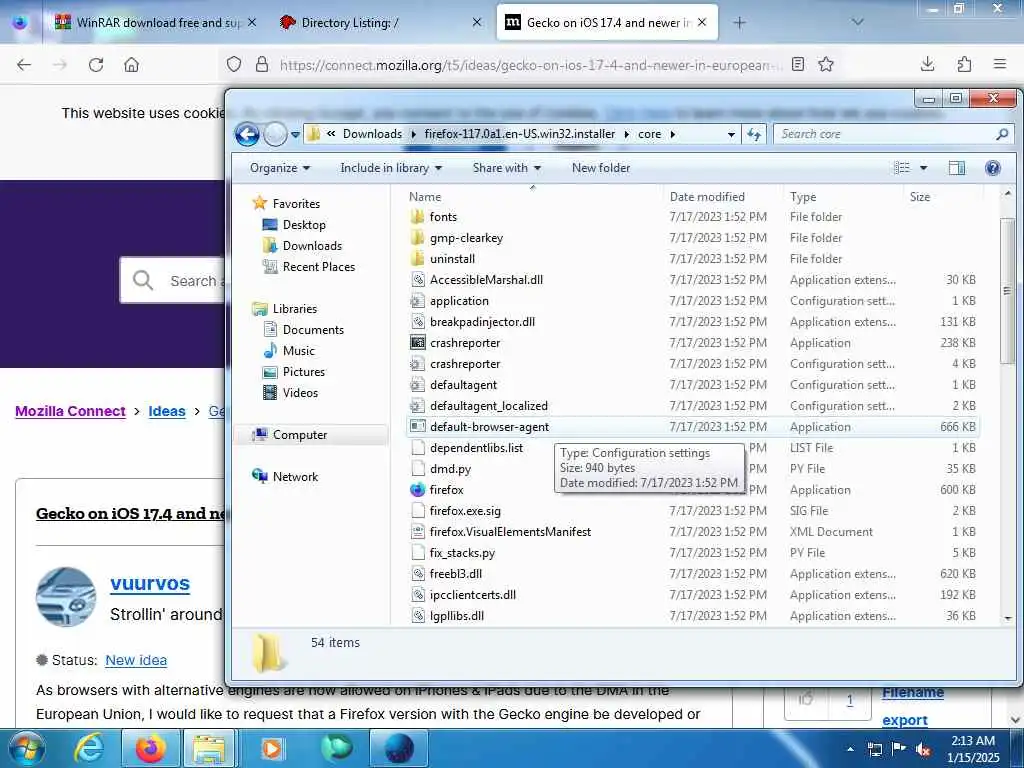The width and height of the screenshot is (1024, 768).
Task: Navigate to Downloads in breadcrumb
Action: click(x=372, y=134)
